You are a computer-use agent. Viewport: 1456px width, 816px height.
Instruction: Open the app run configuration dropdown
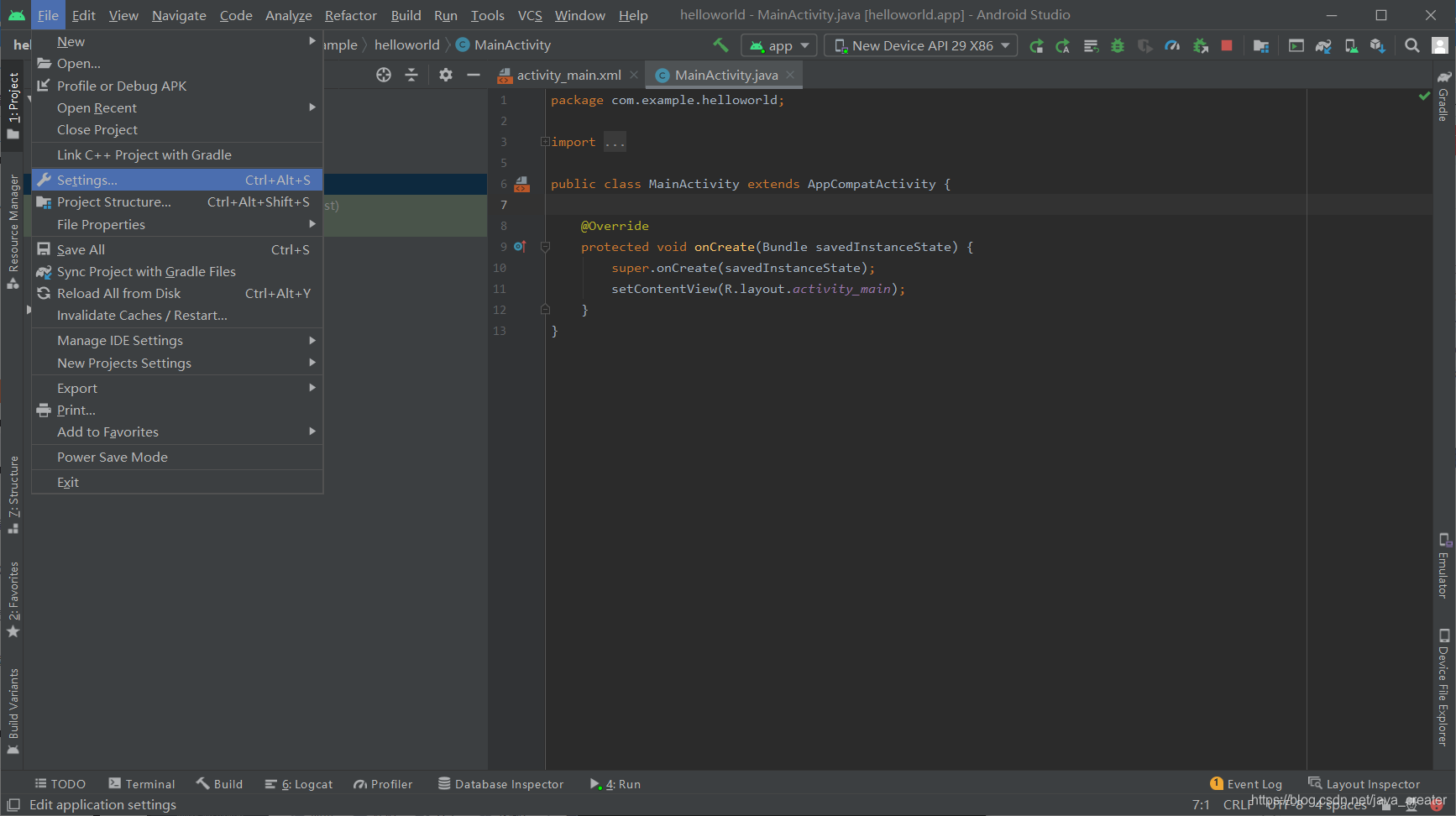[778, 45]
